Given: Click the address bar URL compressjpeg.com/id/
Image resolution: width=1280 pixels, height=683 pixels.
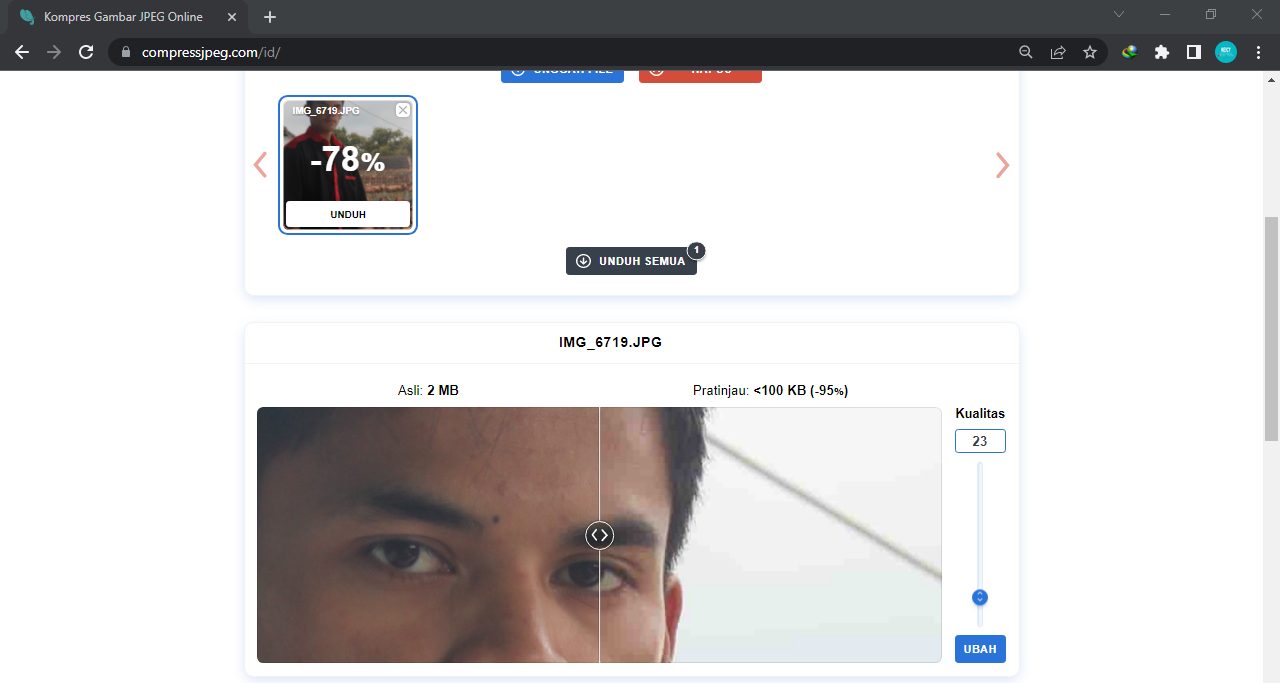Looking at the screenshot, I should (209, 52).
